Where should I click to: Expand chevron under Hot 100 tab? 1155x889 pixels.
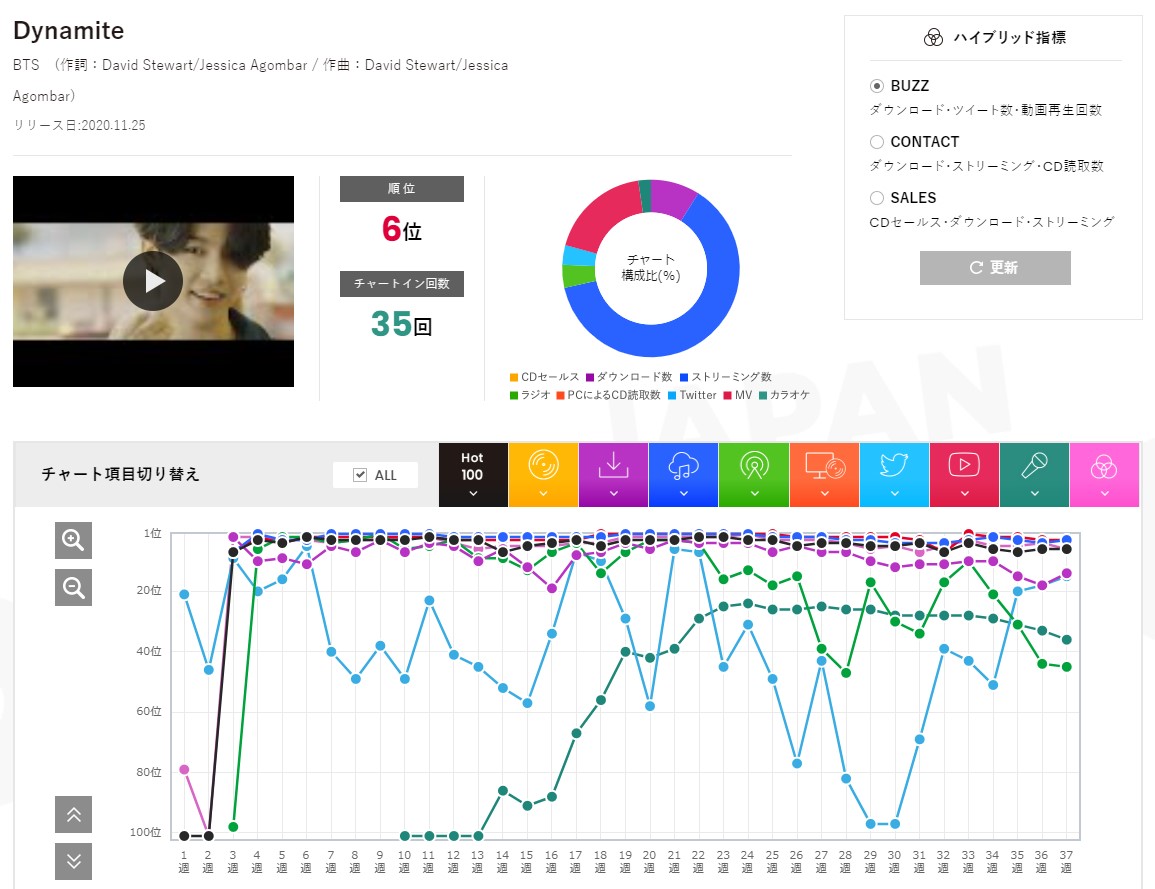(473, 493)
